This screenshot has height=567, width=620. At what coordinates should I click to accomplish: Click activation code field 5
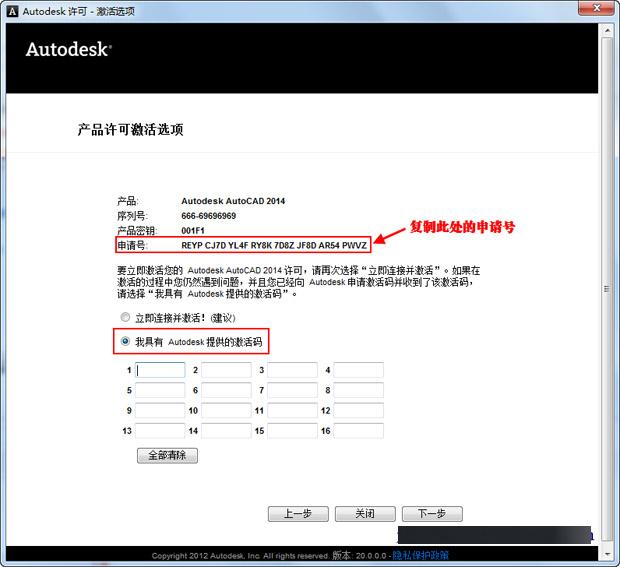(160, 390)
